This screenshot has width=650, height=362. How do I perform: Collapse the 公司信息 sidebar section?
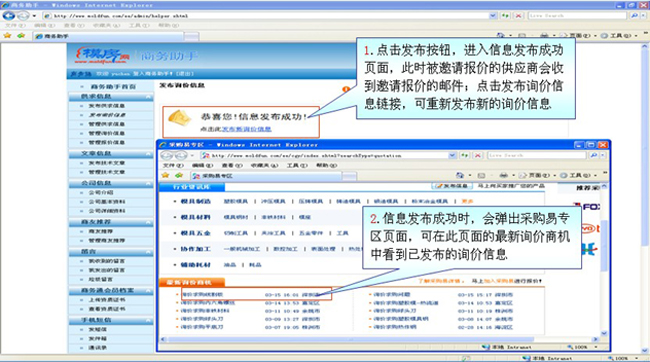coord(148,183)
